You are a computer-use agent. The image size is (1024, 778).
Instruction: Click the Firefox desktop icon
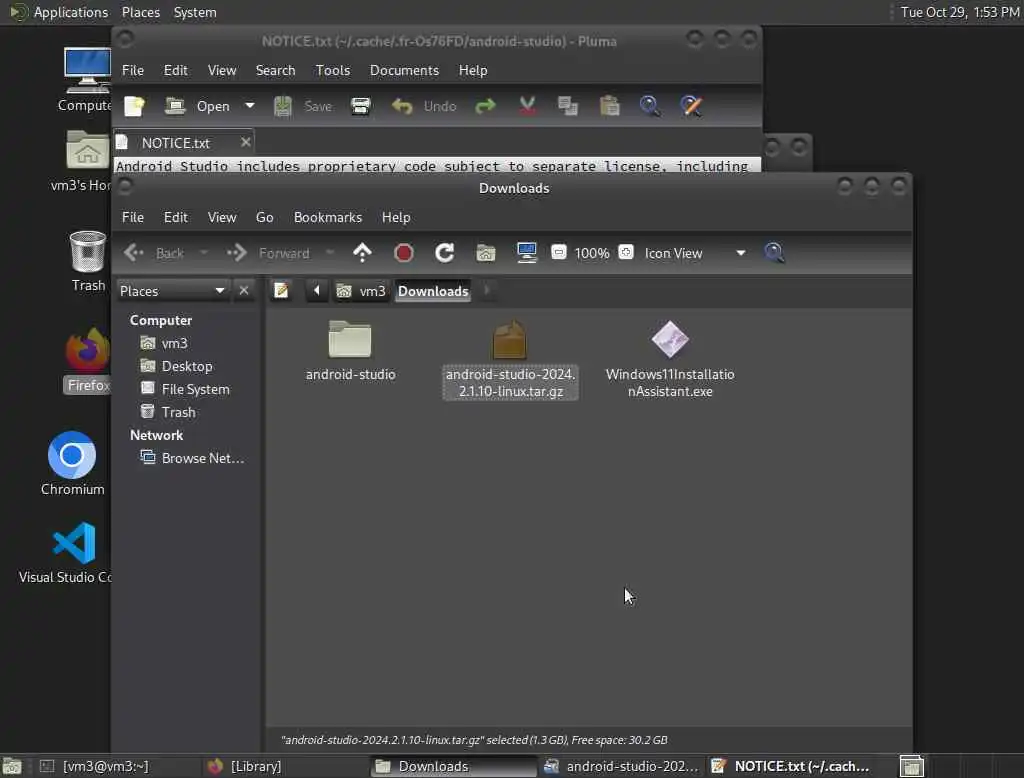point(87,361)
